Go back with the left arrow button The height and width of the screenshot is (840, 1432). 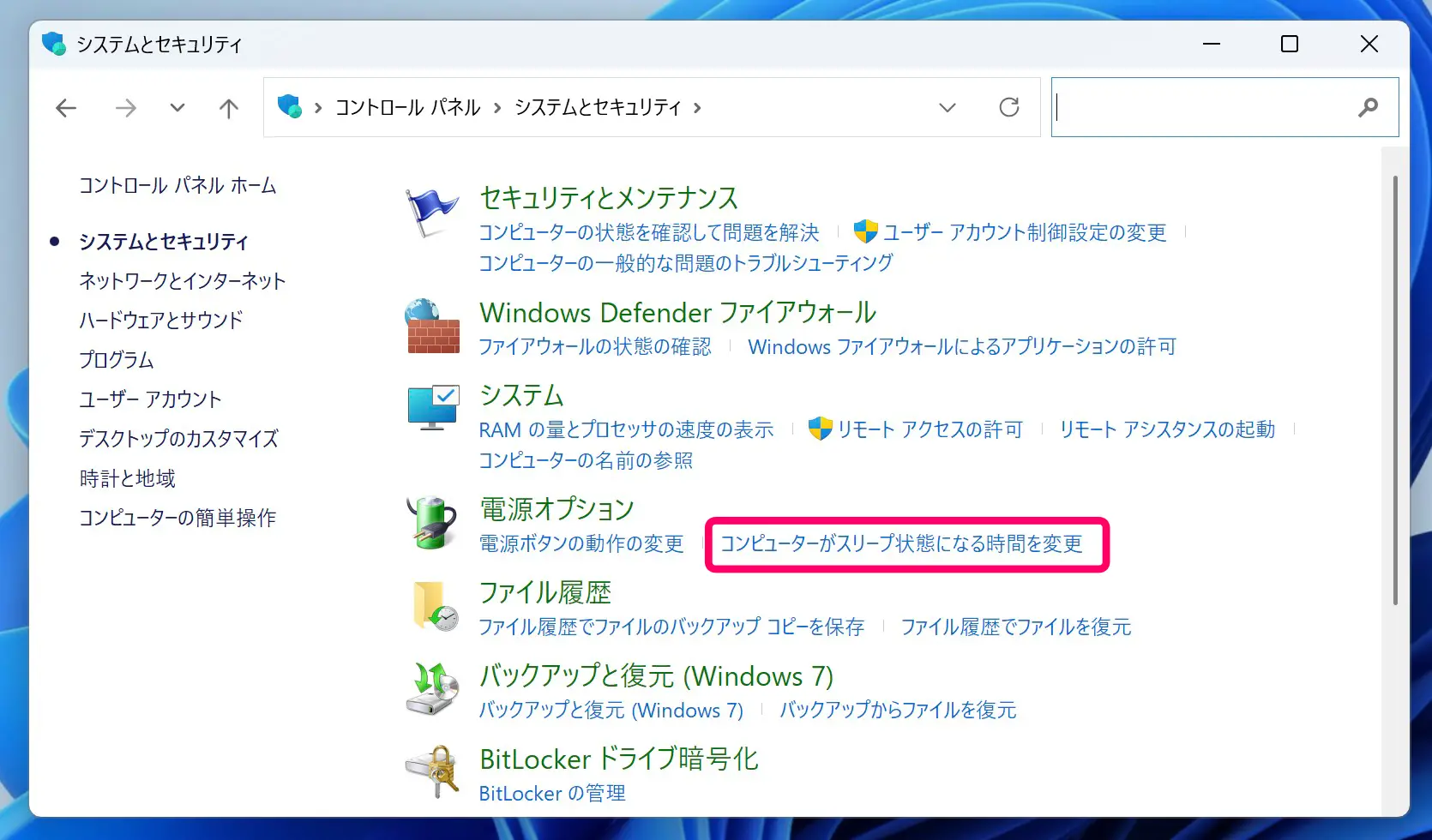(x=66, y=108)
